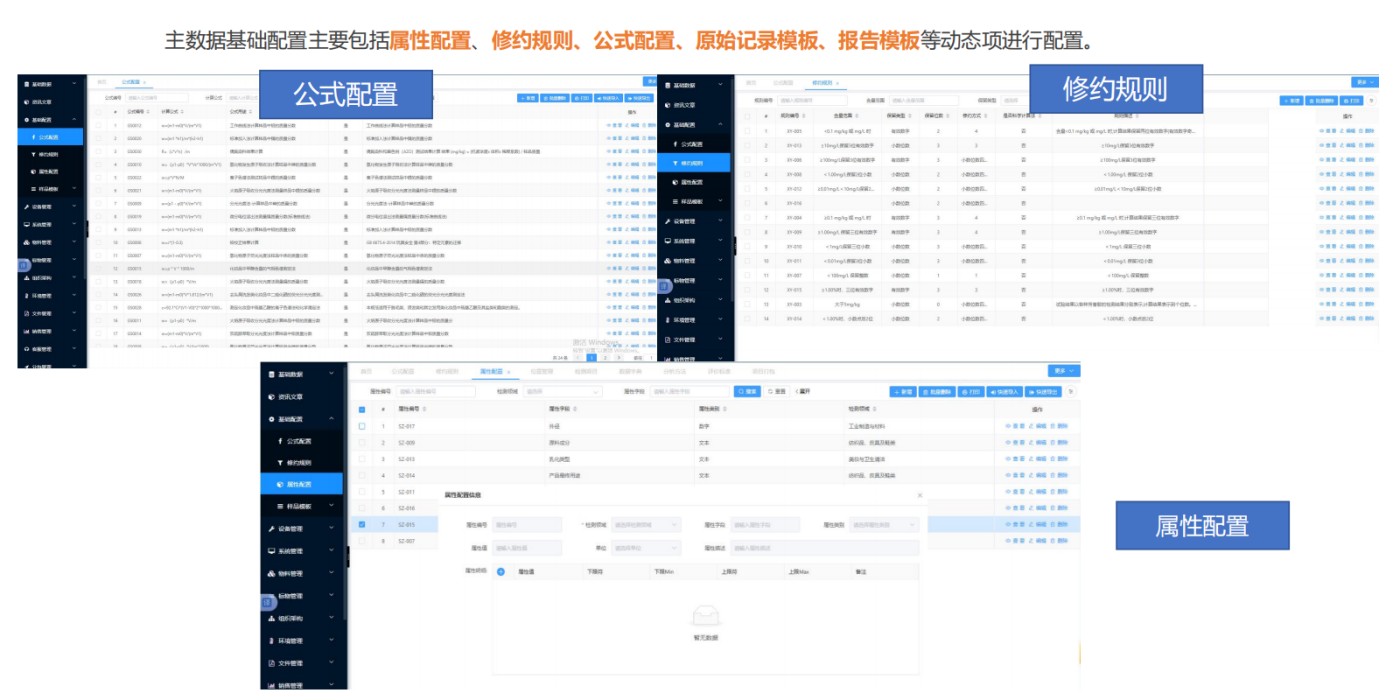
Task: Click the edit pencil icon on SZ-017 row
Action: click(x=1030, y=427)
